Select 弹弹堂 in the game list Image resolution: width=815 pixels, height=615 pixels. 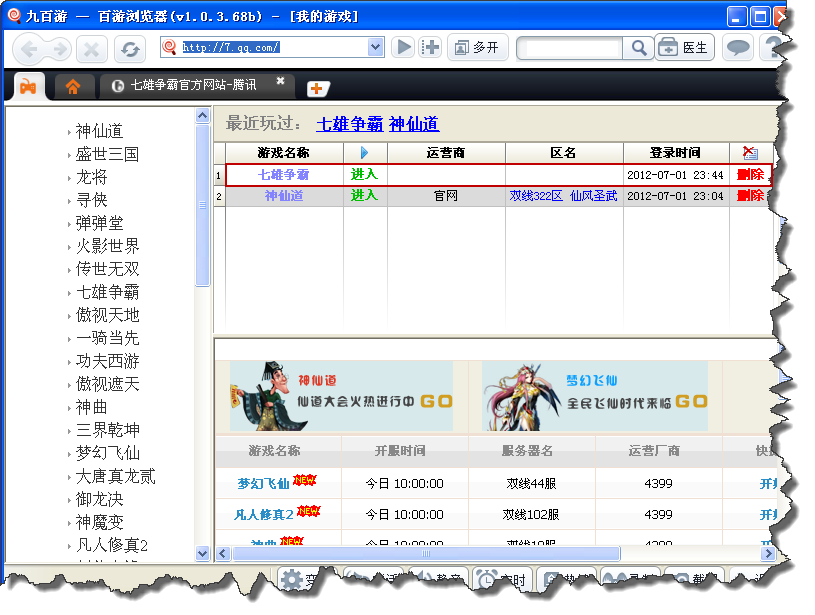coord(99,223)
